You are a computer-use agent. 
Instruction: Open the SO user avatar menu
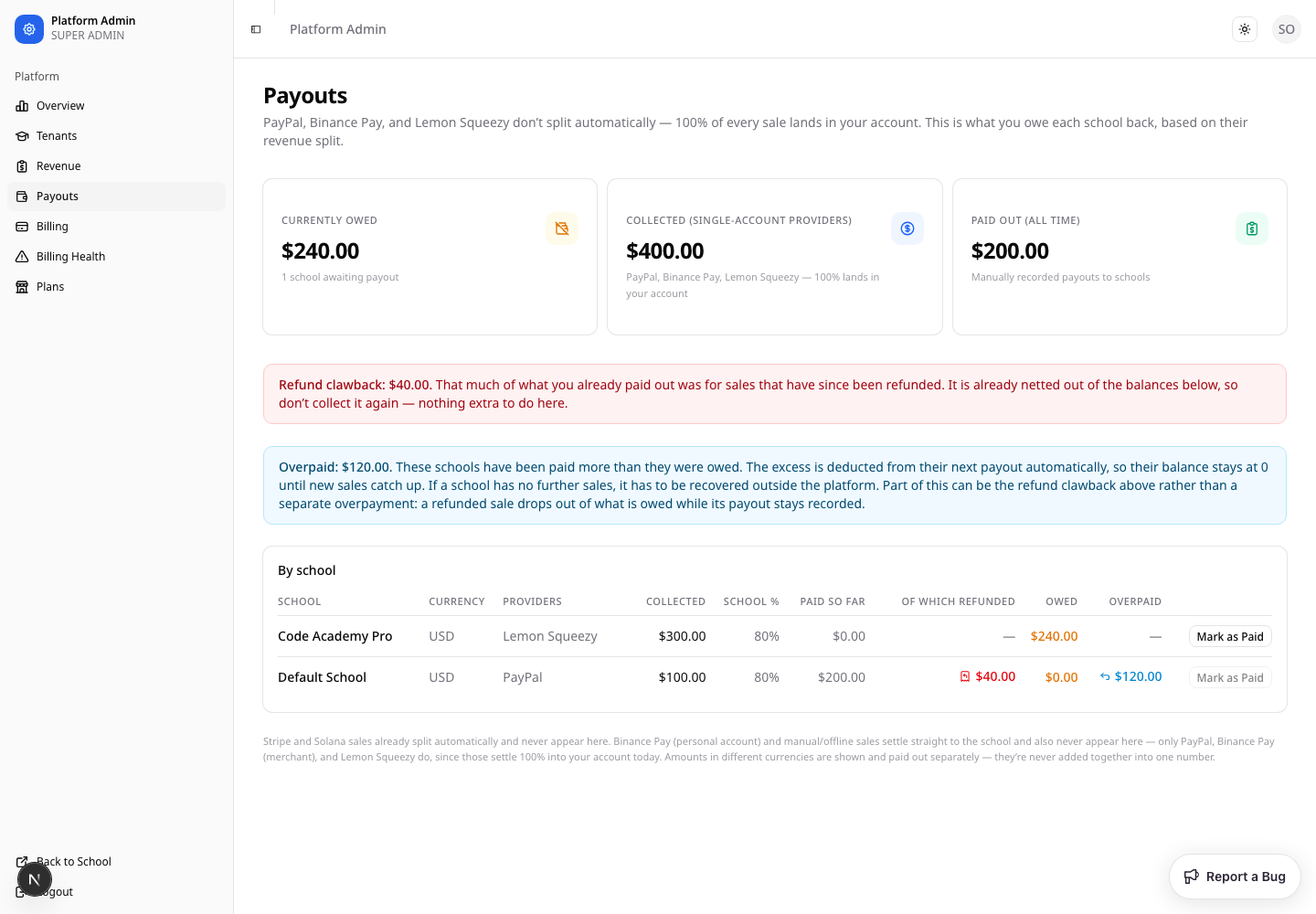pyautogui.click(x=1287, y=29)
